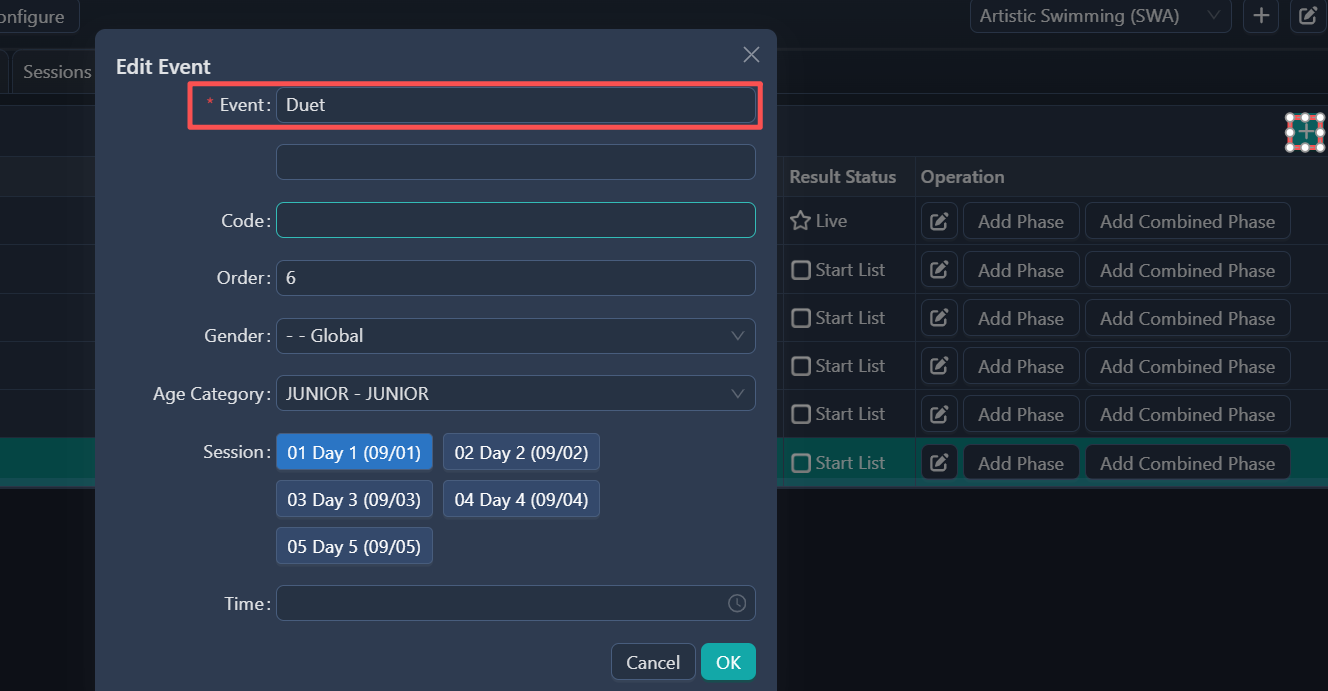
Task: Pick session 05 Day 5 (09/05)
Action: (354, 546)
